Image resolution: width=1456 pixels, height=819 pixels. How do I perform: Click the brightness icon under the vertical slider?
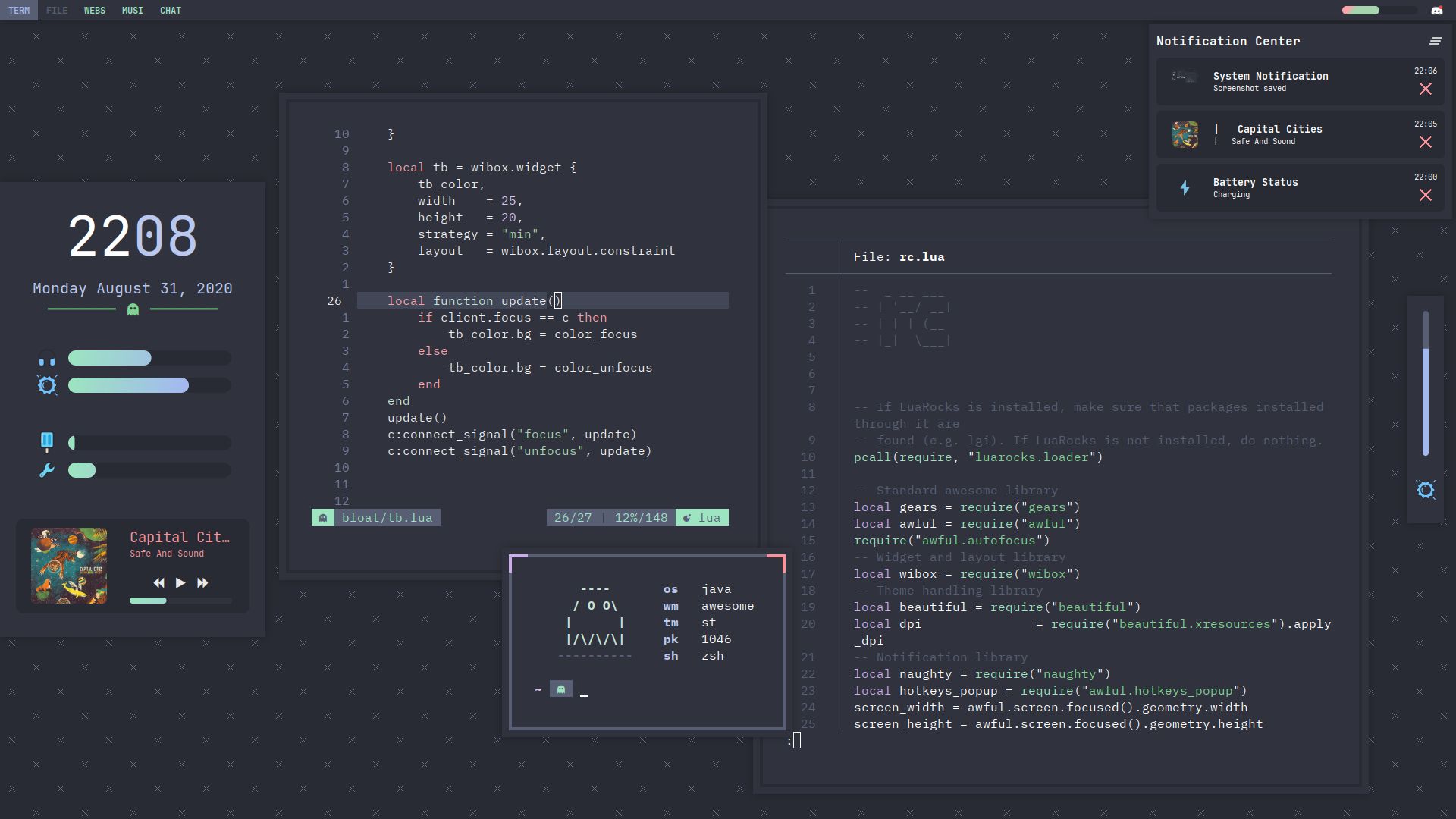tap(1427, 491)
